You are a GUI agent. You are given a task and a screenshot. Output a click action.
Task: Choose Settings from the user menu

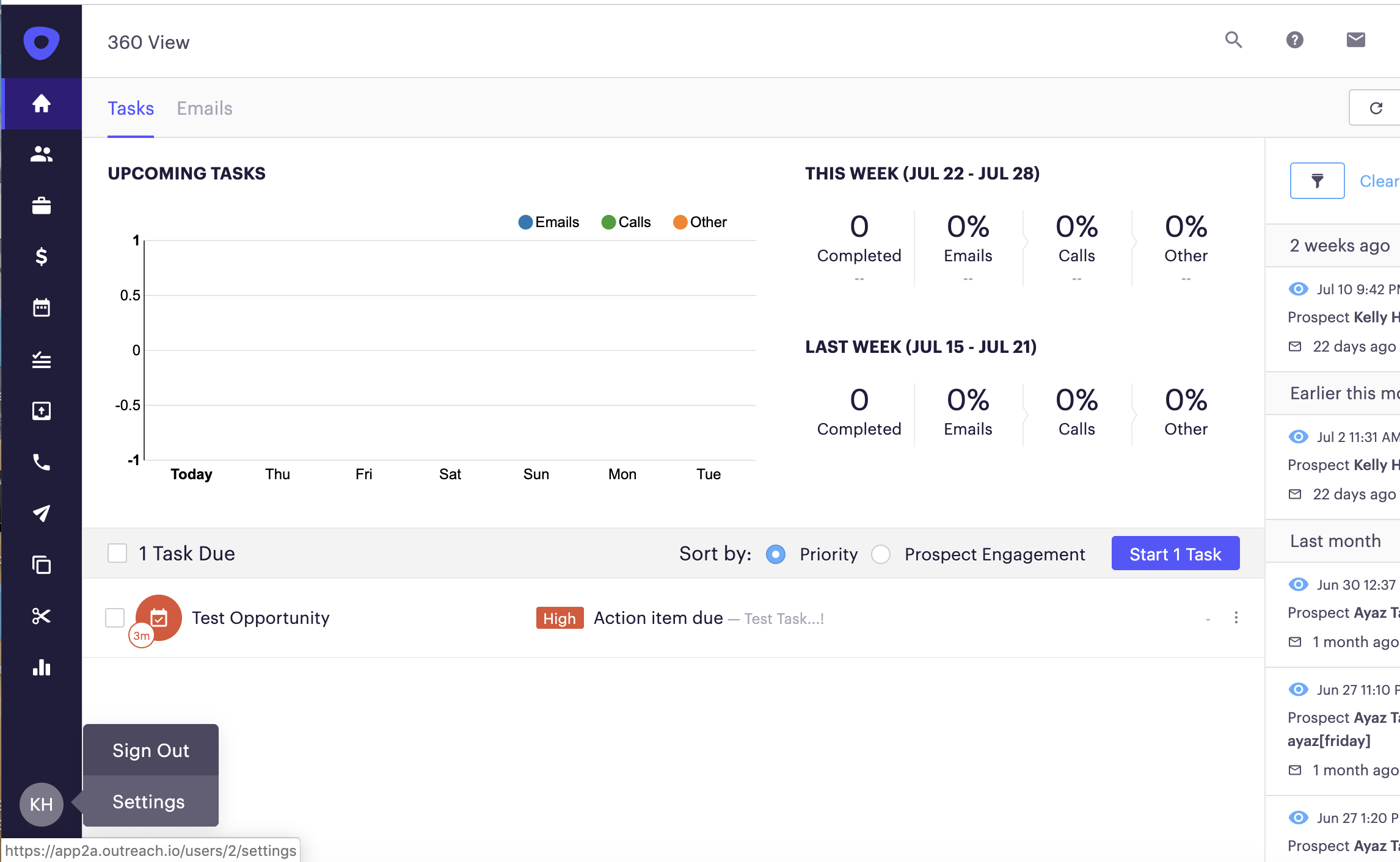click(x=148, y=802)
